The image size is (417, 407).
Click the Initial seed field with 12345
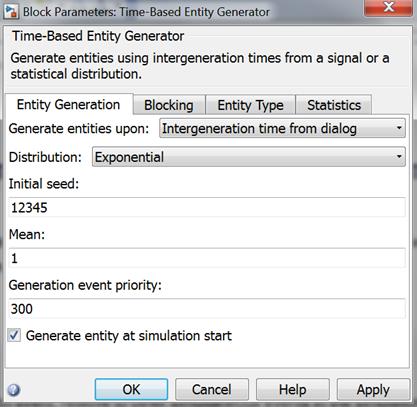tap(207, 207)
